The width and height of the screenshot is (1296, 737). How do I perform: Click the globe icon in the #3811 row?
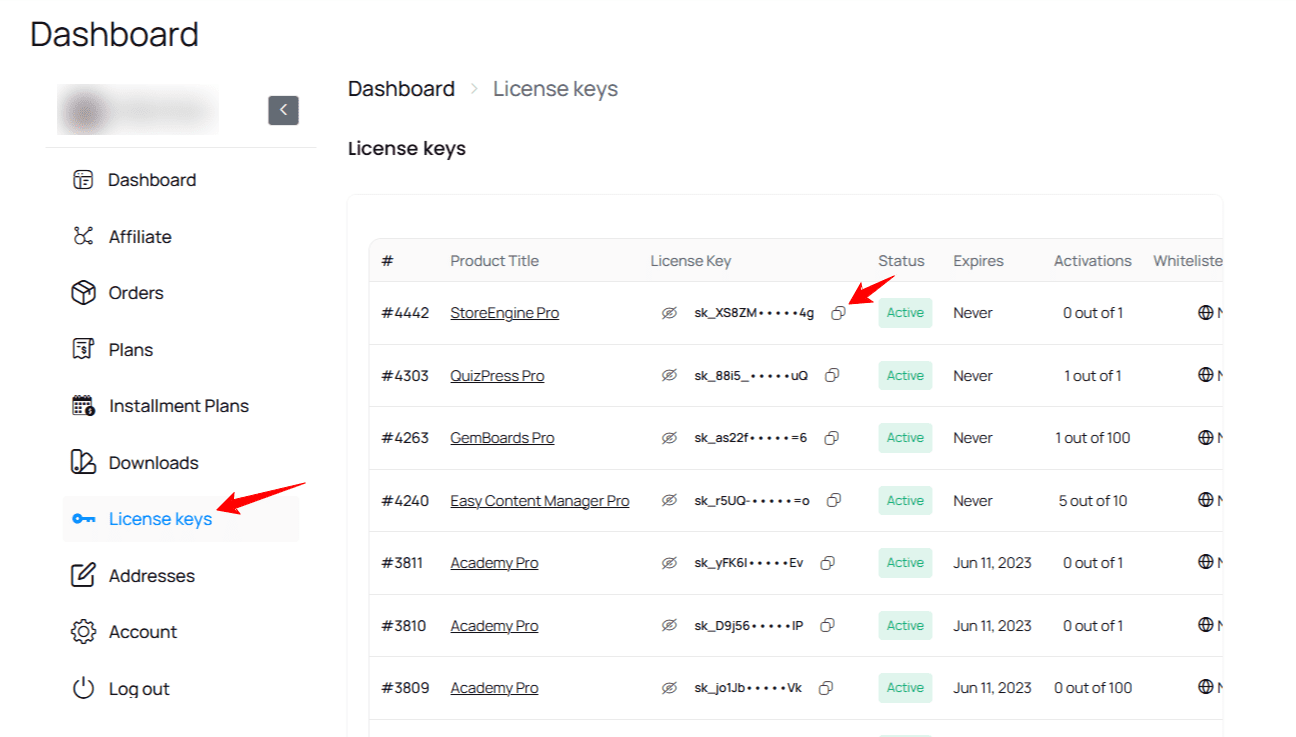click(x=1205, y=563)
